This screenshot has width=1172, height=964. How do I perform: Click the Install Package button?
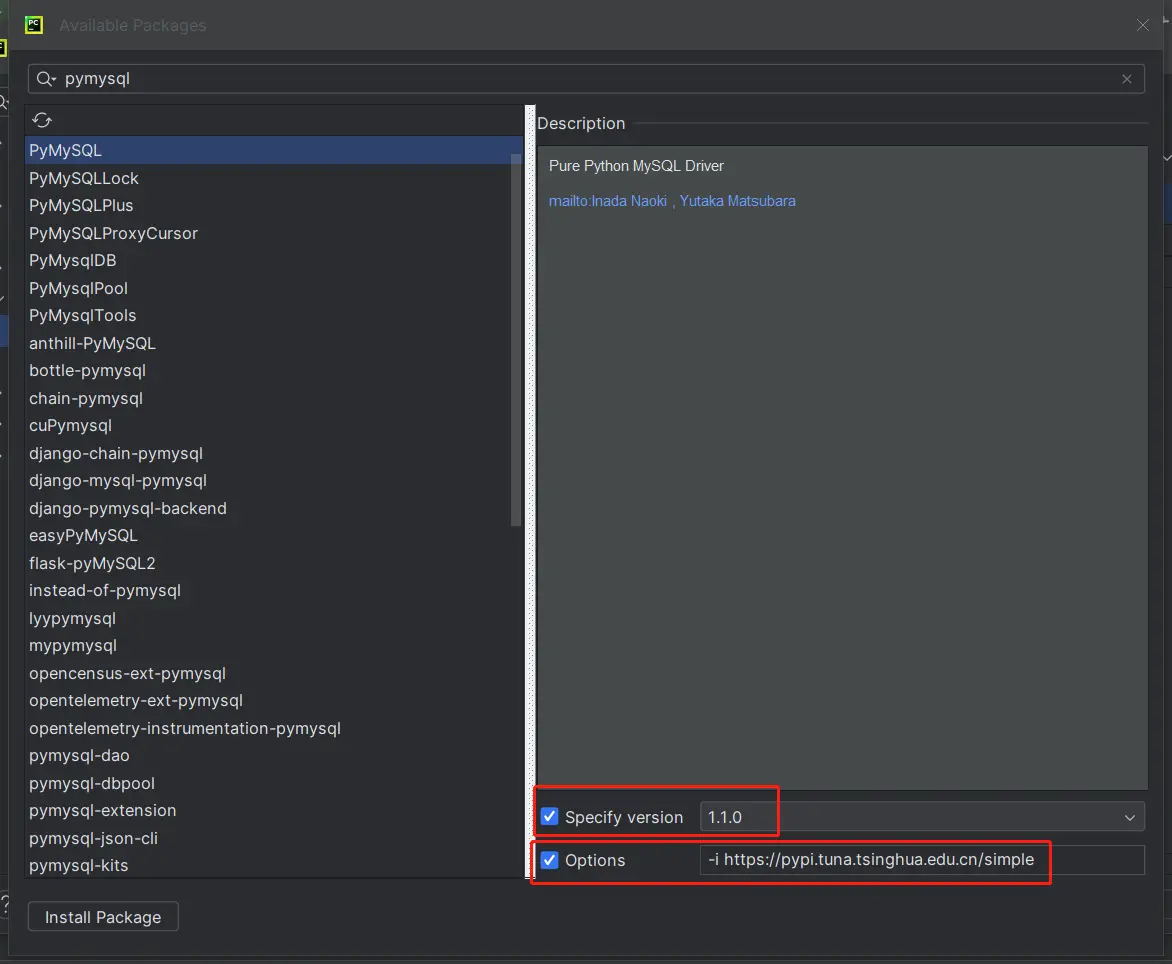click(x=103, y=917)
